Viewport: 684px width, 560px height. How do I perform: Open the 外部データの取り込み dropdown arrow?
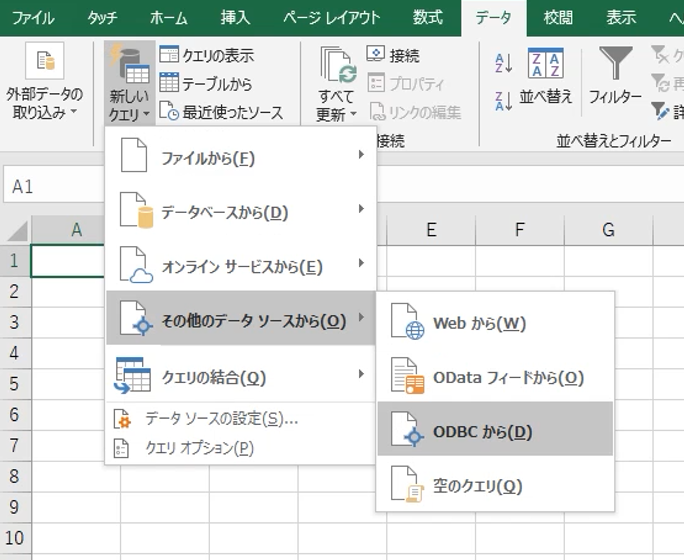(x=74, y=112)
